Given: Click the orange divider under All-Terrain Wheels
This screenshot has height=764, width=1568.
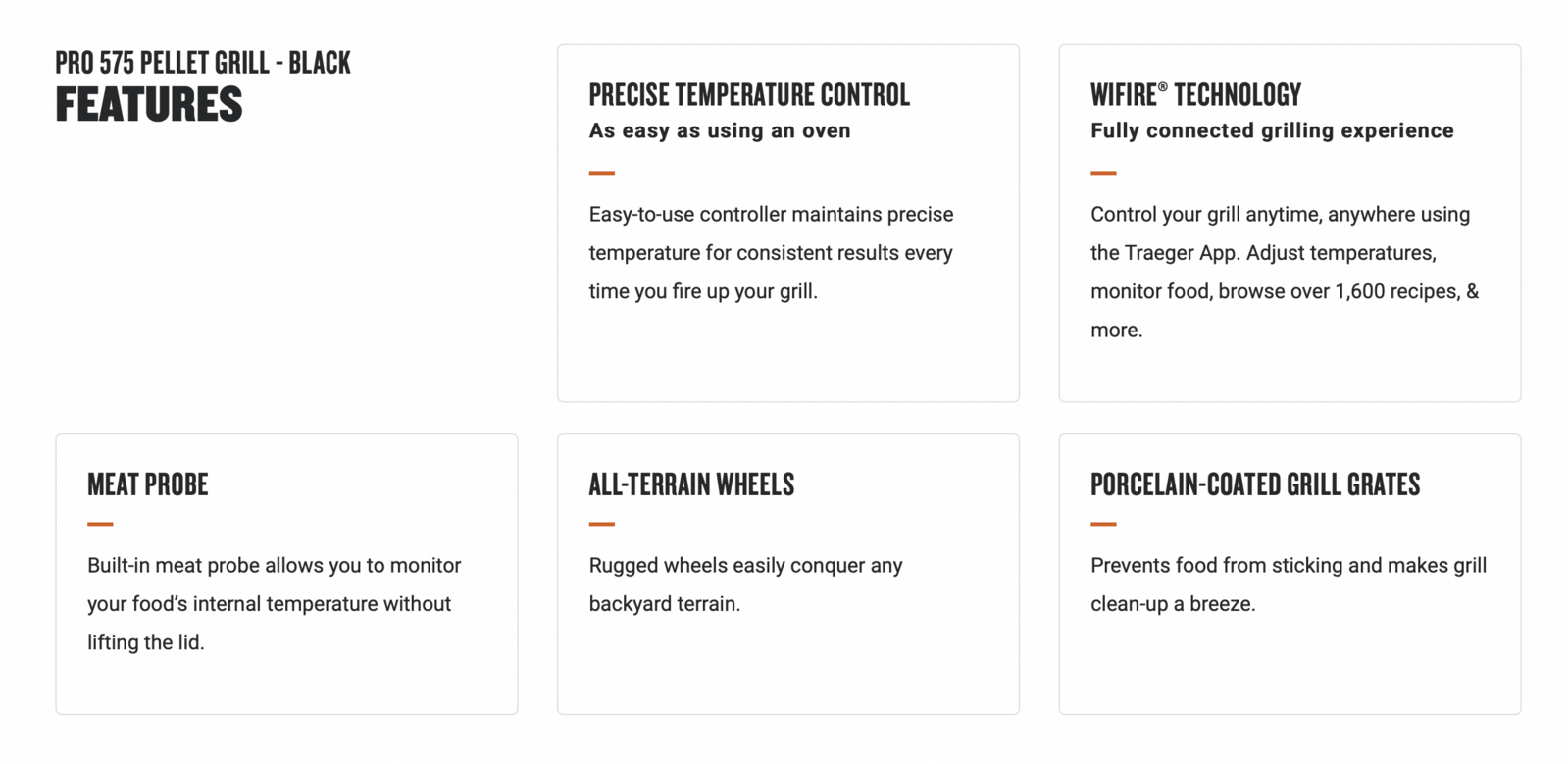Looking at the screenshot, I should point(602,524).
